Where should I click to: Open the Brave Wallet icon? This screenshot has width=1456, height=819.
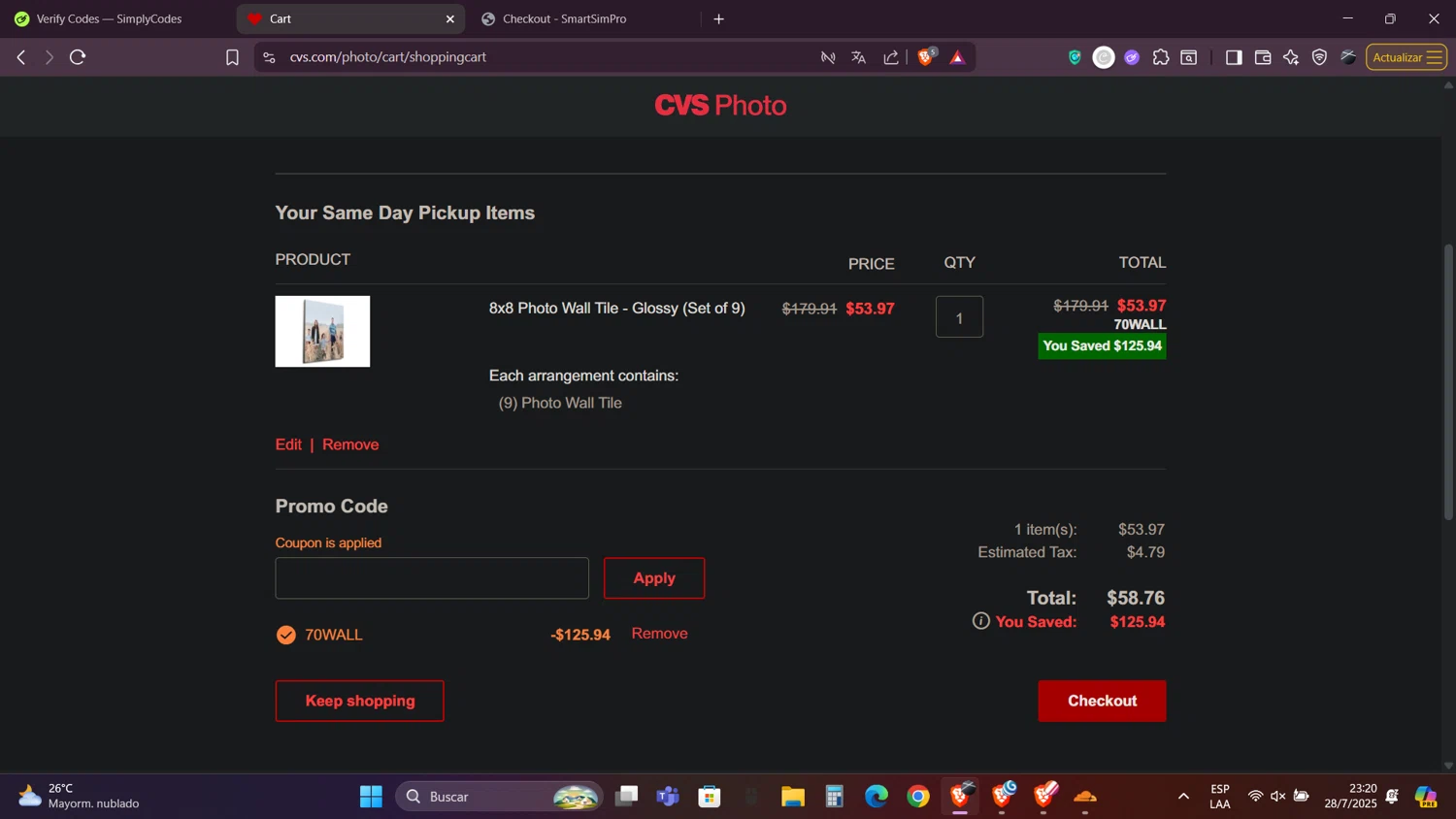1263,57
